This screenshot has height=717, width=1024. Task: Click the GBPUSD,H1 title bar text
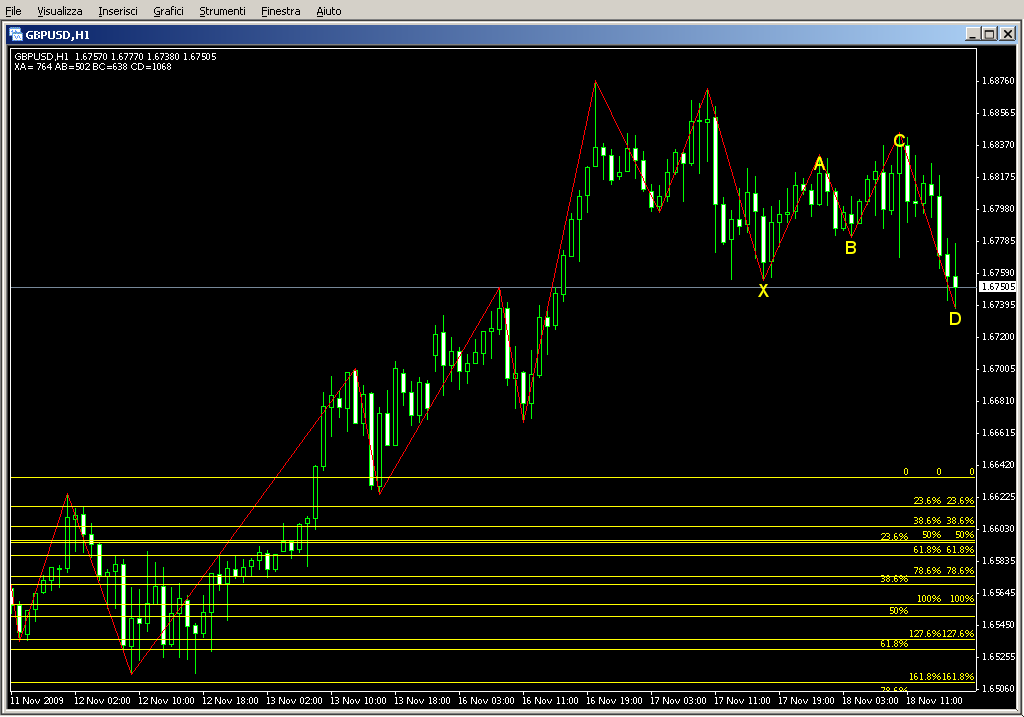point(57,35)
